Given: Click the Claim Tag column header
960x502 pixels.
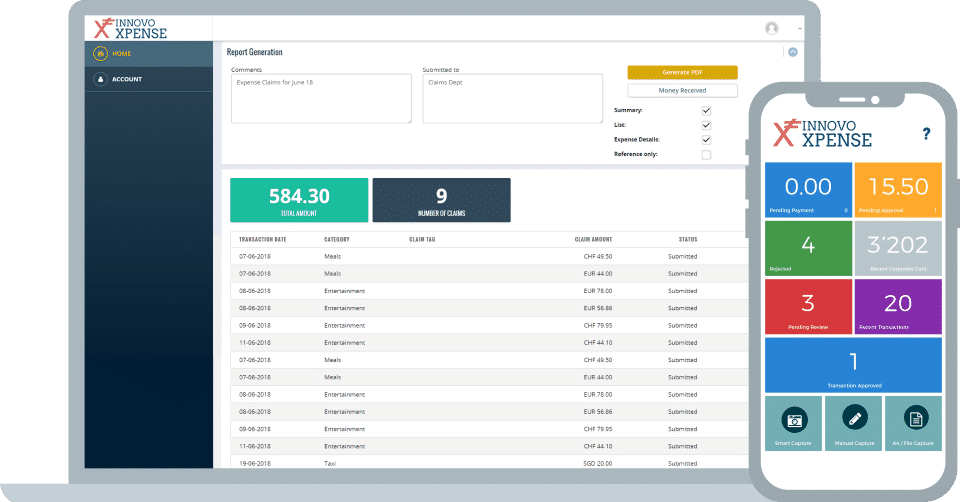Looking at the screenshot, I should pyautogui.click(x=422, y=239).
